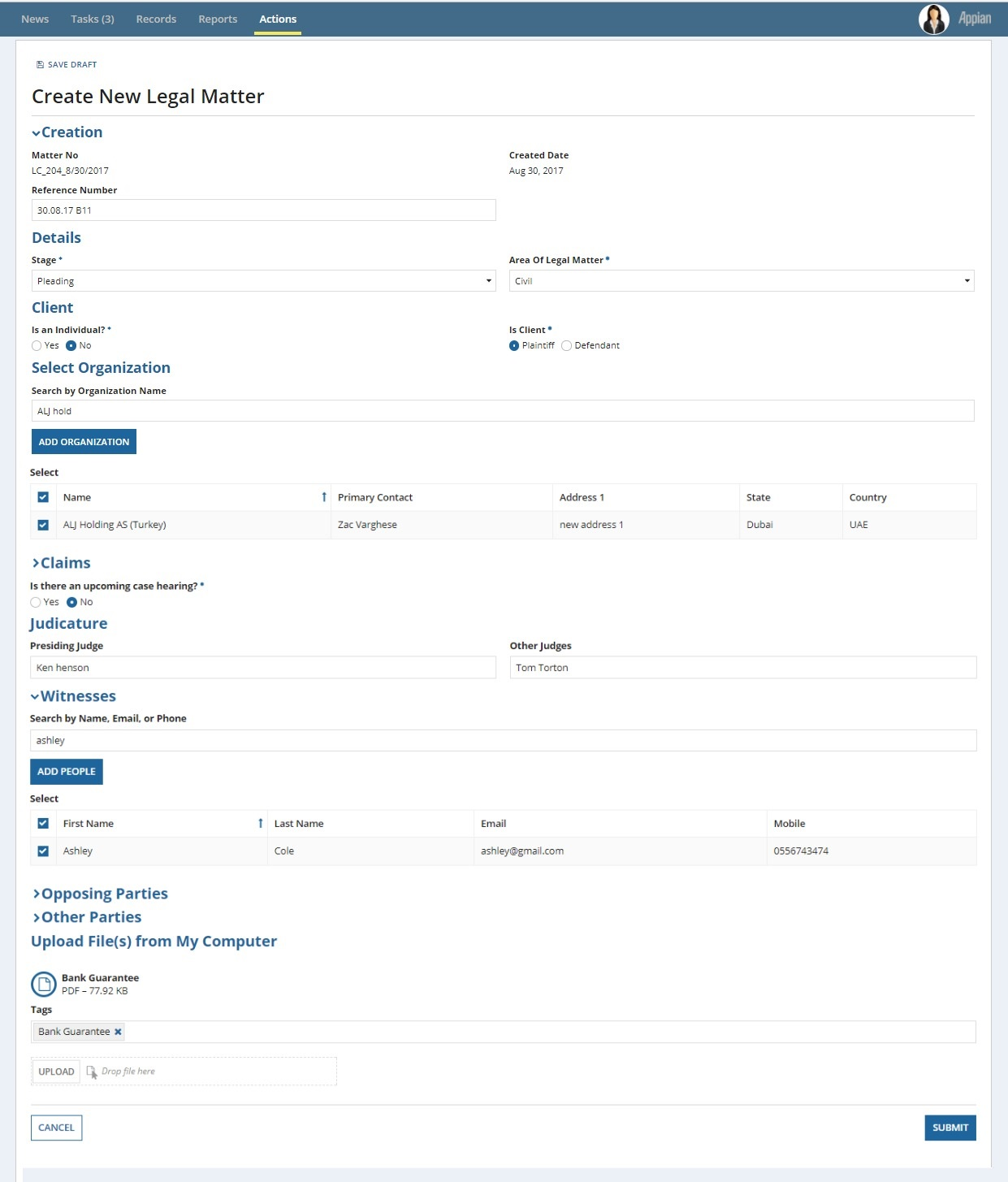Switch to the Records tab

tap(156, 19)
